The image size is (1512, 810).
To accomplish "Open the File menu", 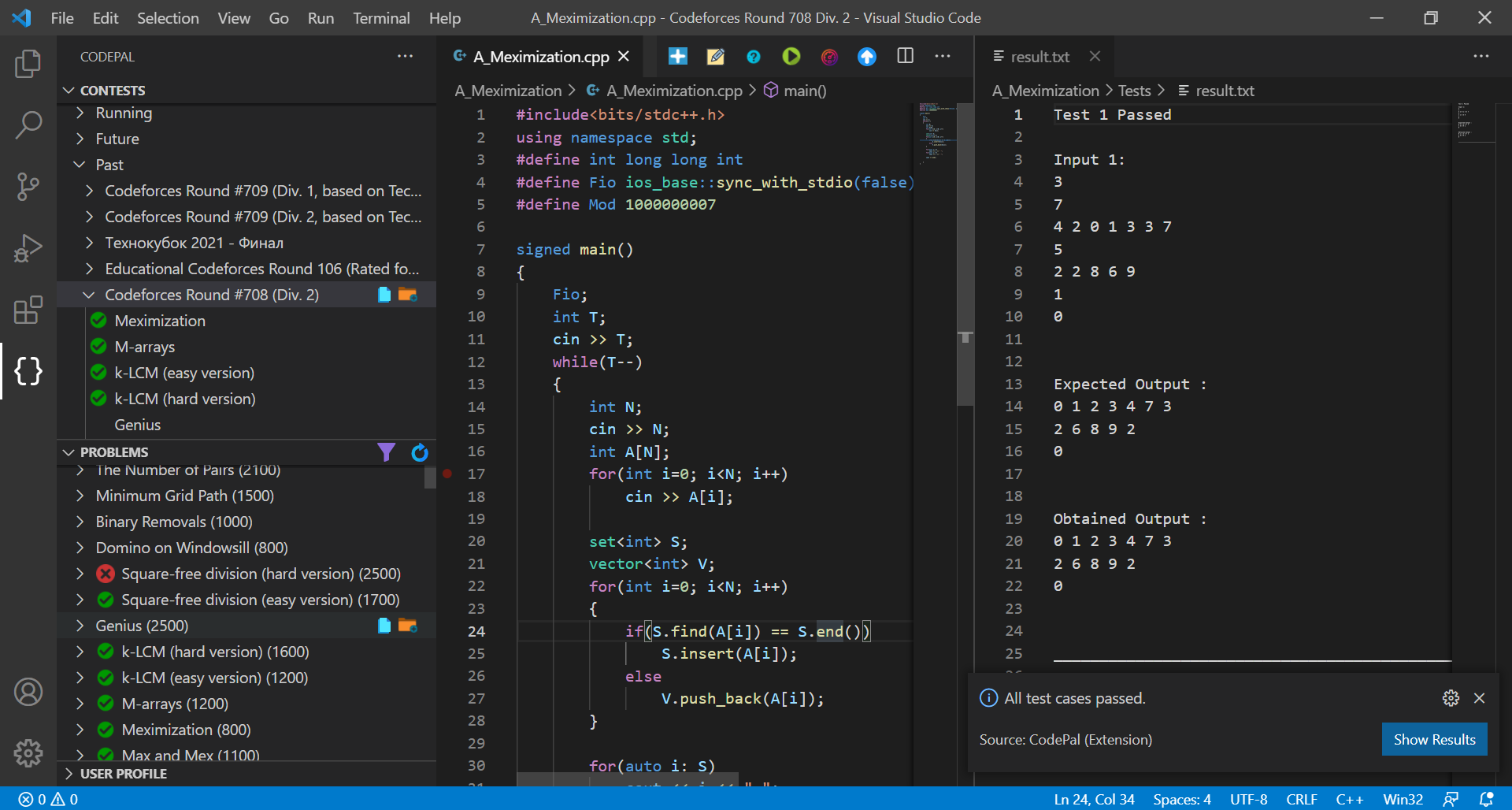I will coord(62,17).
